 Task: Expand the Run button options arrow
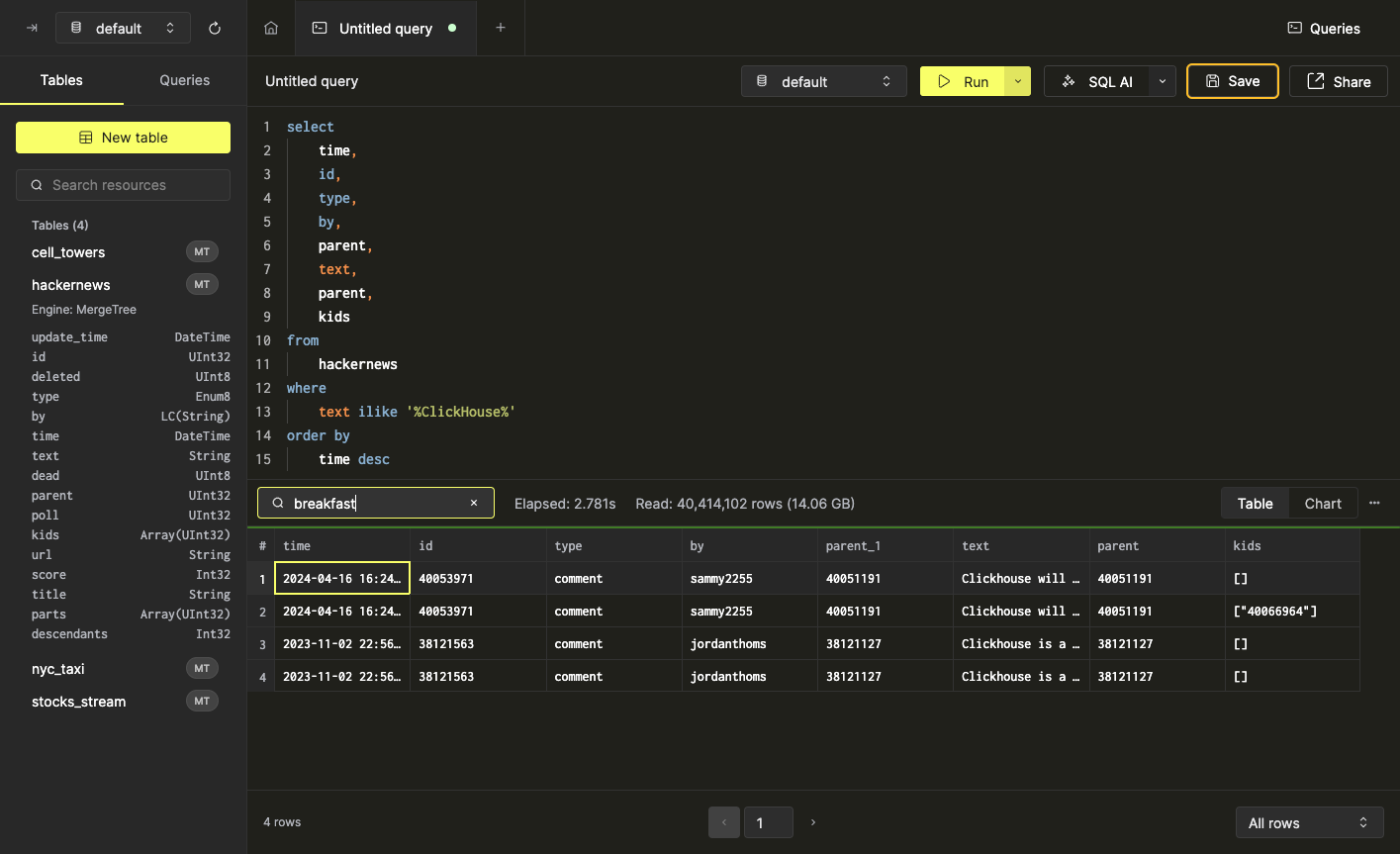tap(1018, 81)
